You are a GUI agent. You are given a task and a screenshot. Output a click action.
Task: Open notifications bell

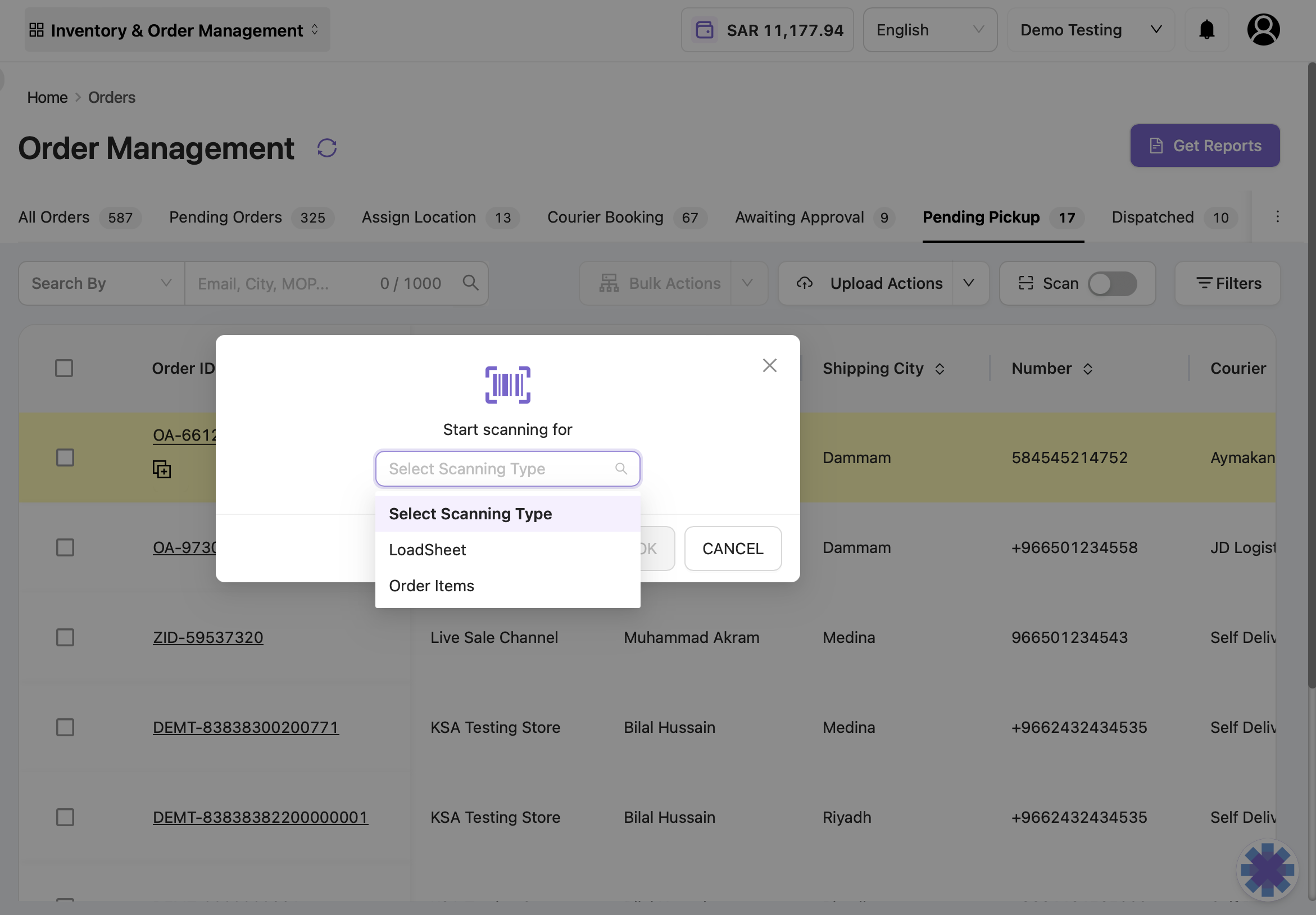[x=1206, y=30]
